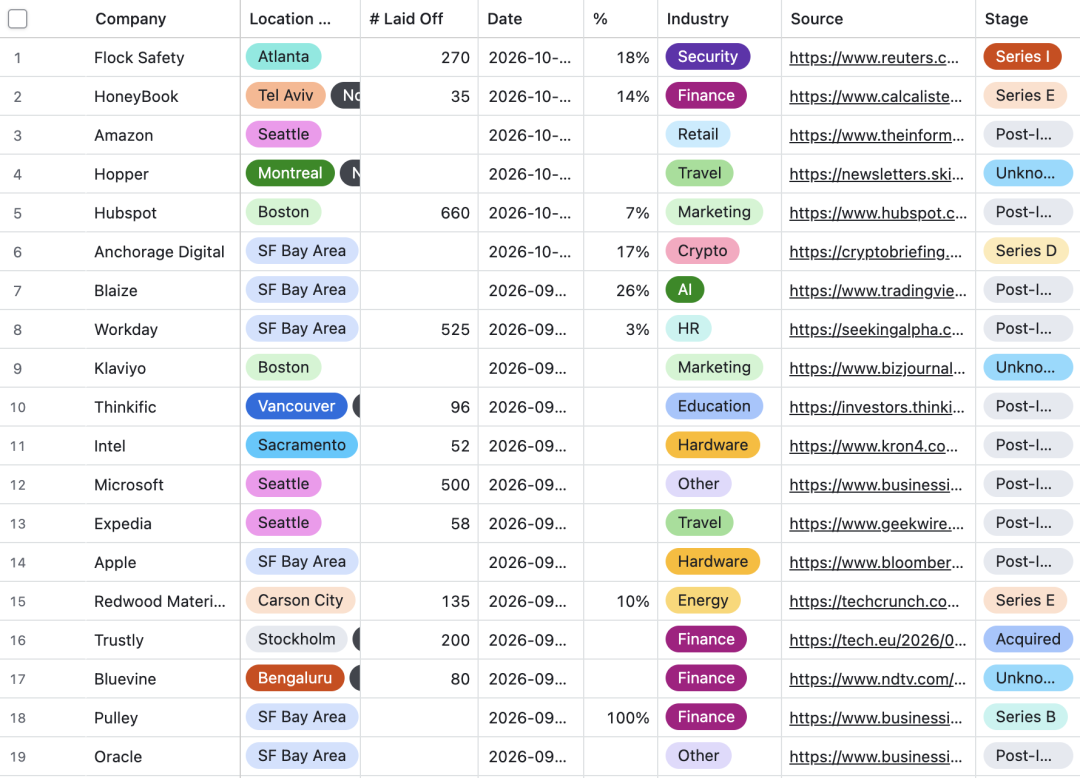Open the kron4 source link for Intel
This screenshot has height=778, width=1080.
[x=873, y=446]
